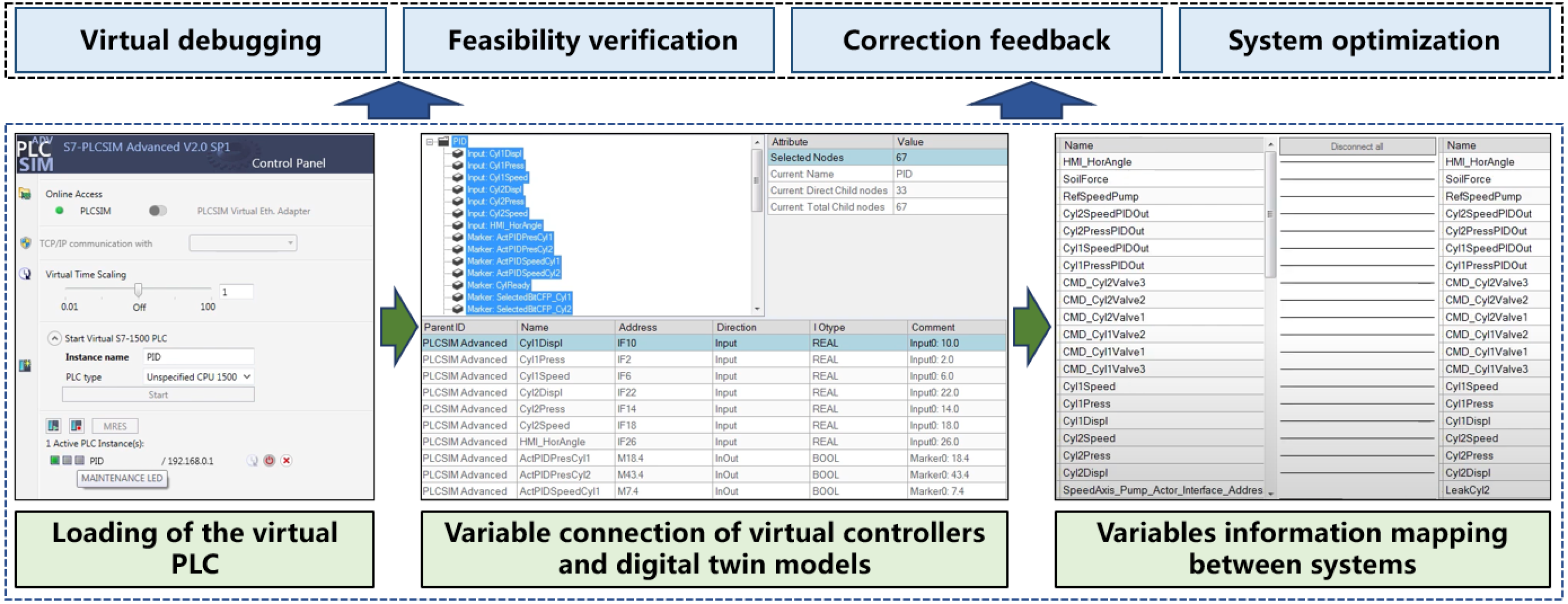Click the virtual SIMATIC memory card folder icon
This screenshot has height=604, width=1568.
point(25,194)
